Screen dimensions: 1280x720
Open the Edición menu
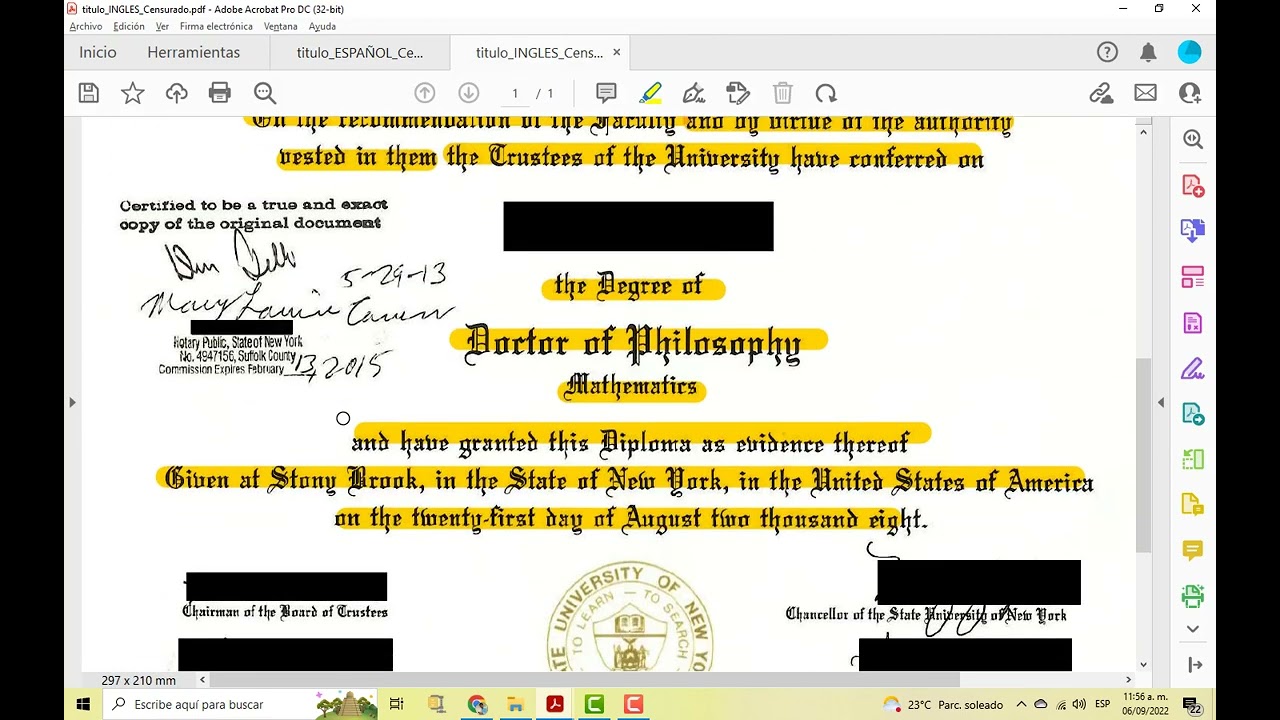[129, 26]
